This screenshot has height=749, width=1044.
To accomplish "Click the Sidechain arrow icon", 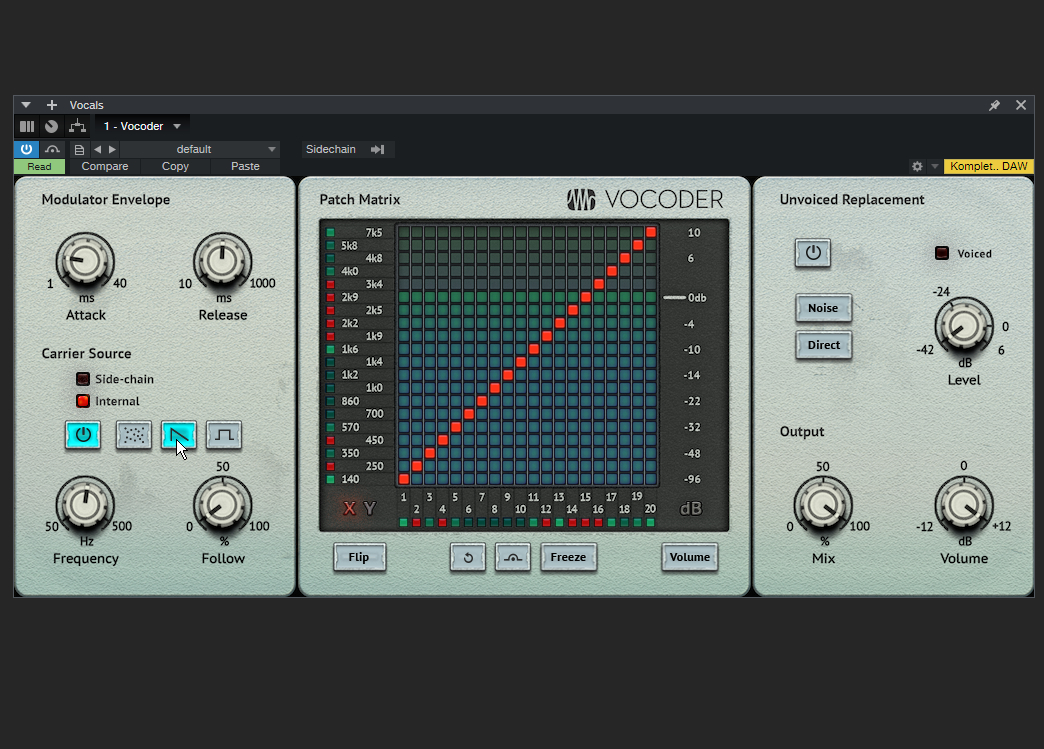I will [x=377, y=149].
